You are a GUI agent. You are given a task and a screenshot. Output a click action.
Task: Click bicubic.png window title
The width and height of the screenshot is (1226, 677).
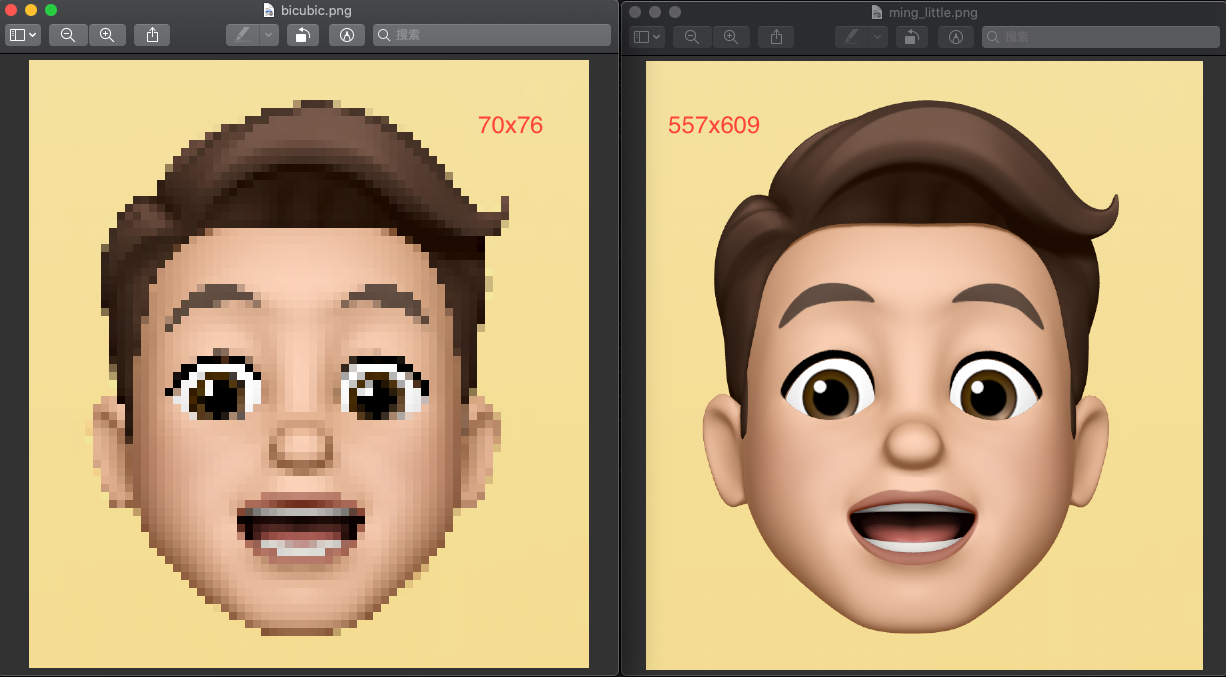(x=316, y=11)
